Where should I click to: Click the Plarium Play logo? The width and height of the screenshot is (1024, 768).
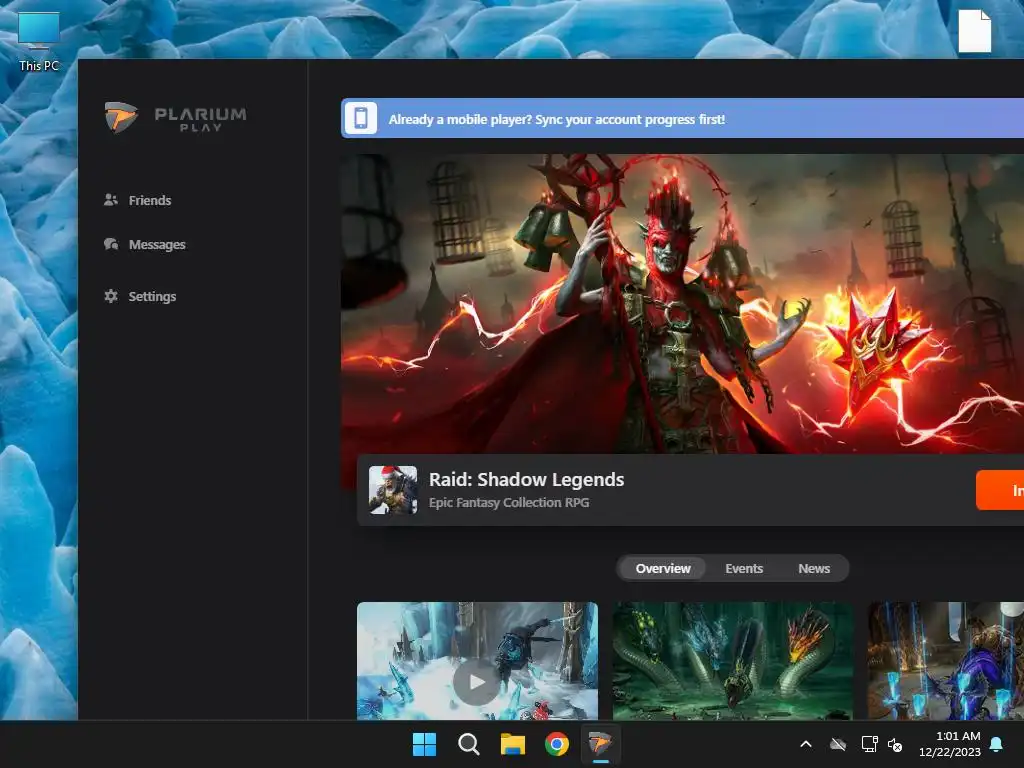click(x=176, y=118)
